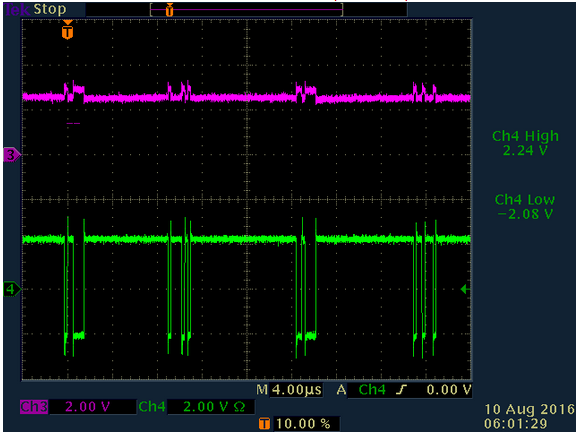Select the channel 4 ground reference marker
This screenshot has width=578, height=435.
[12, 289]
